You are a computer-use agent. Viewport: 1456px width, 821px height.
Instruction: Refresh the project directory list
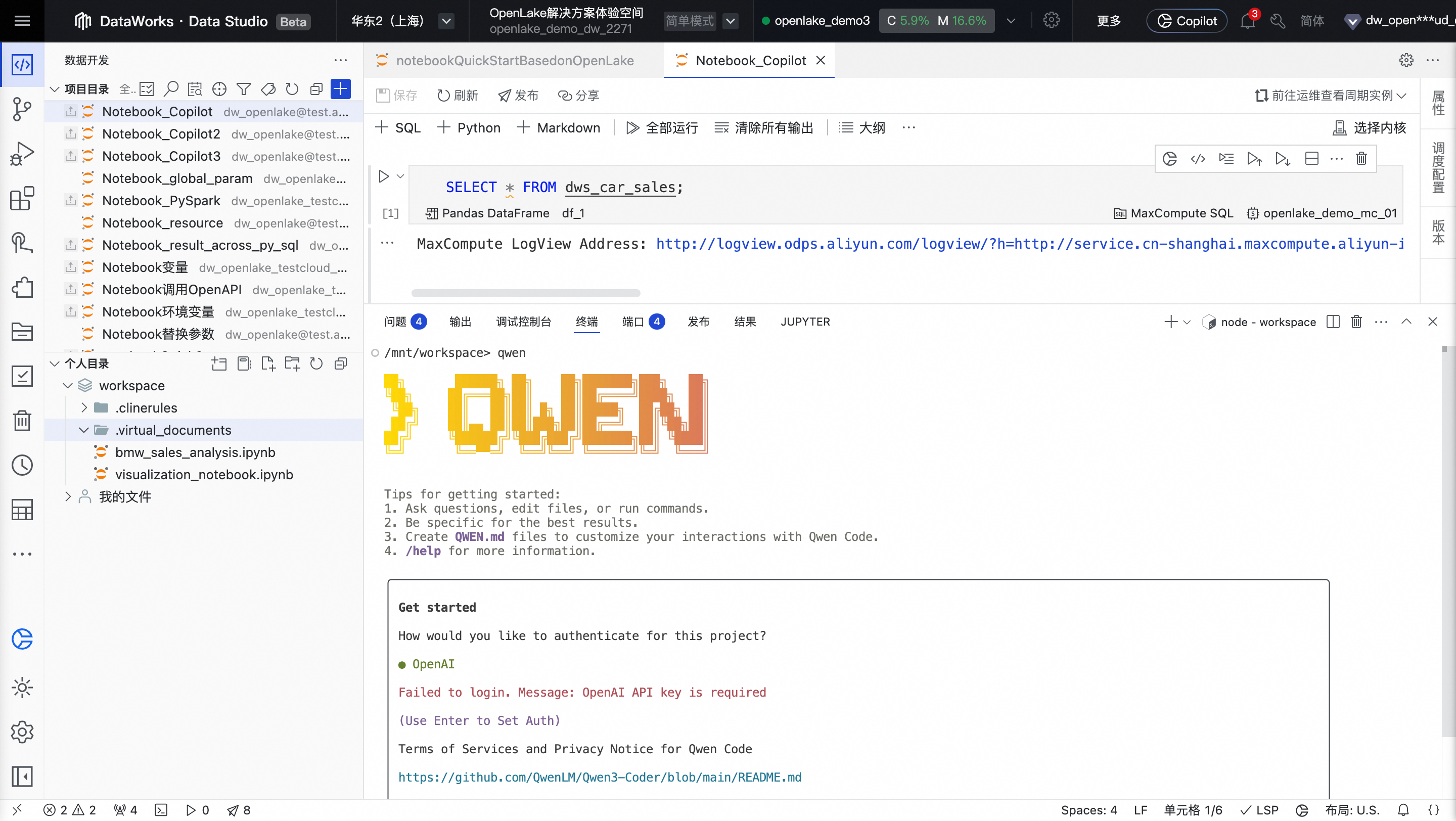click(x=292, y=88)
